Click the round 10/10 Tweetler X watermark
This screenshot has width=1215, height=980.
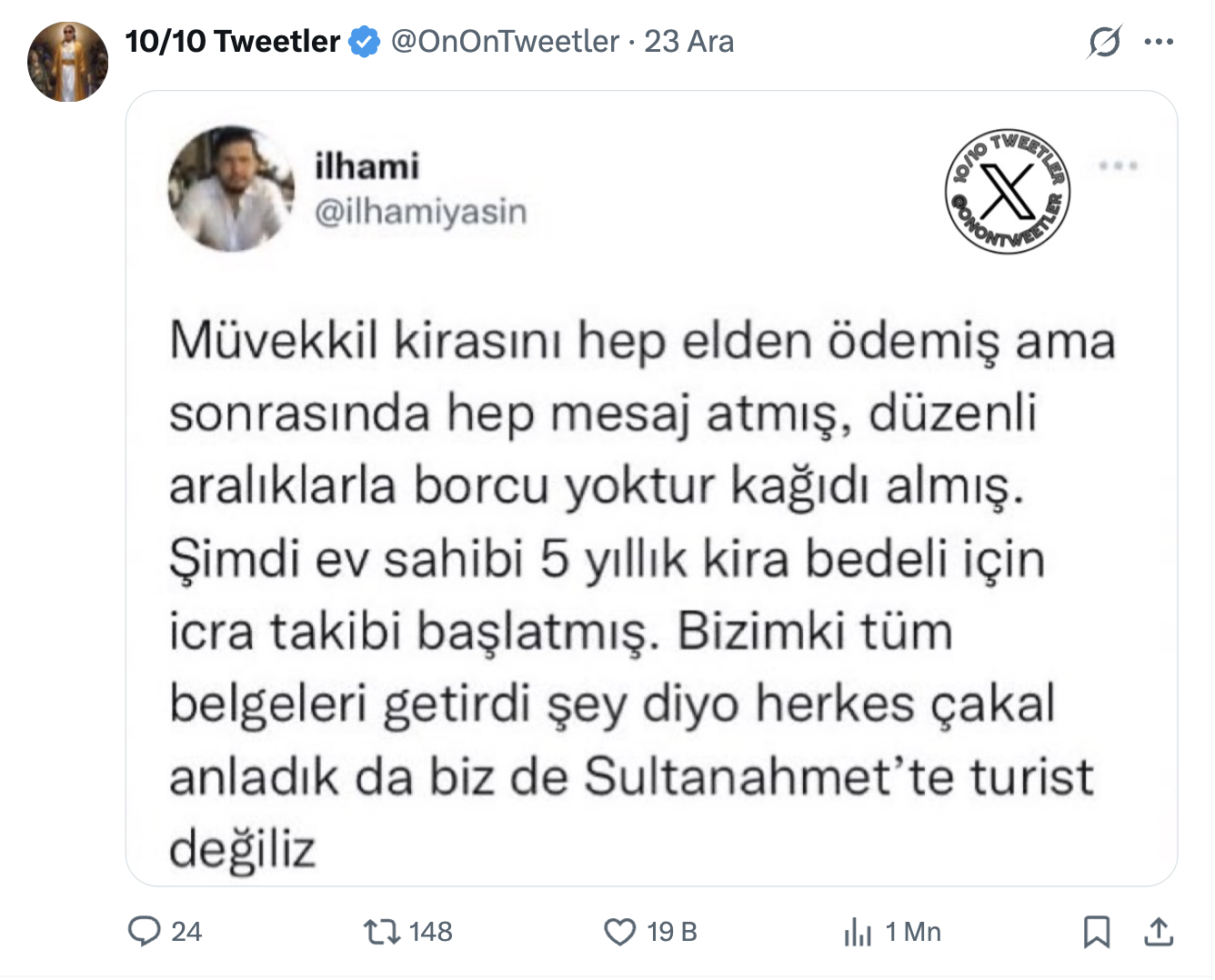point(1008,191)
